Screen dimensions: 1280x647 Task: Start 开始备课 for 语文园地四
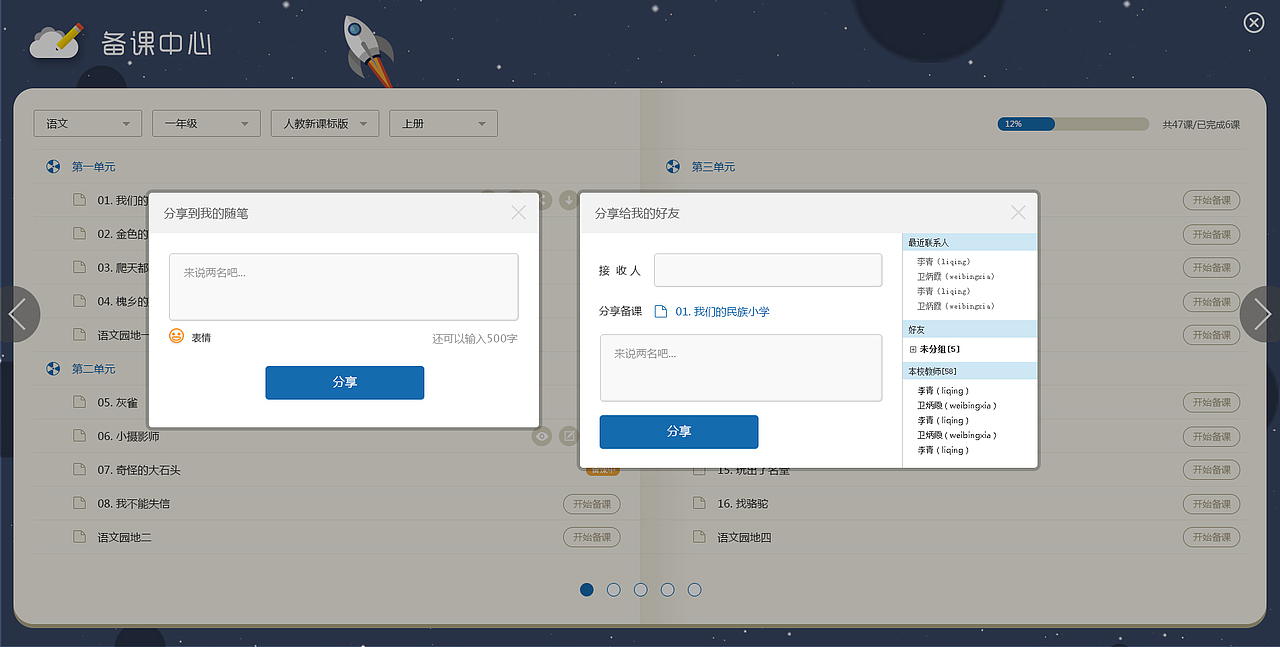click(1211, 537)
